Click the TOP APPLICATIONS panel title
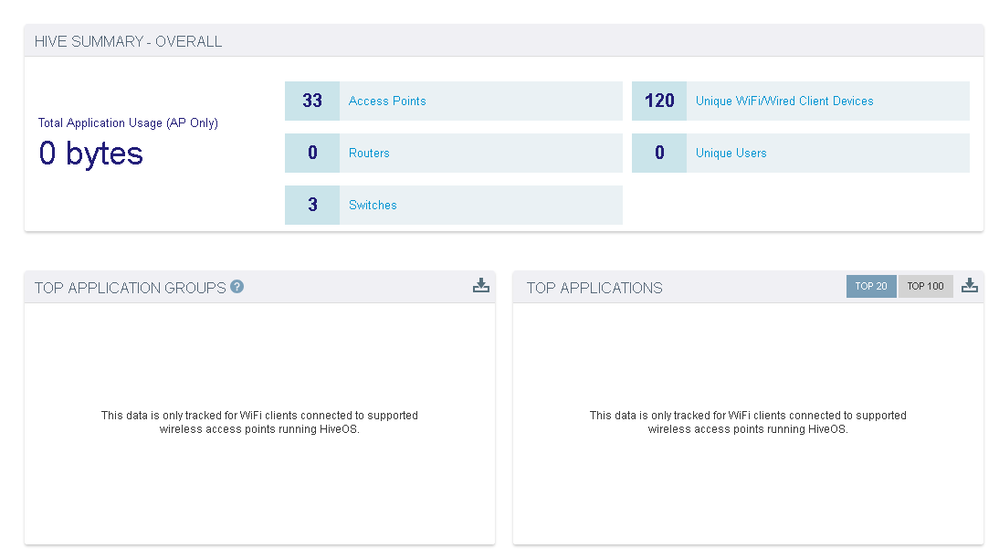 (594, 288)
